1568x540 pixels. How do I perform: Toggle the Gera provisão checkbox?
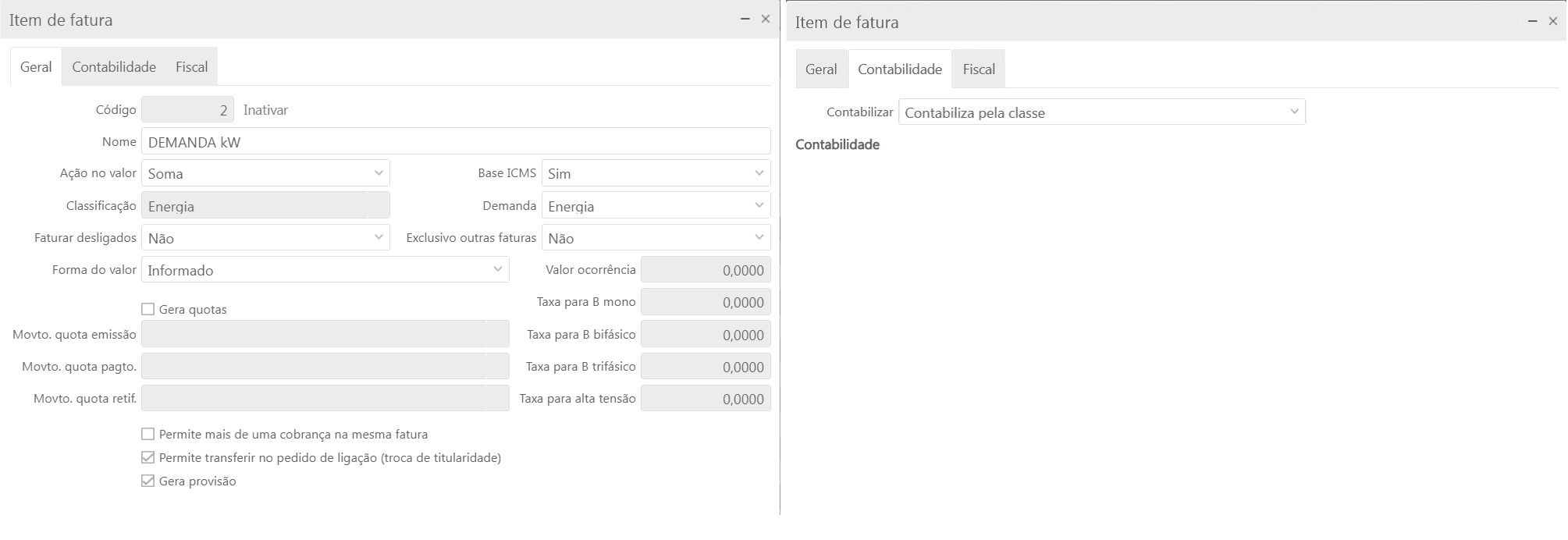148,481
